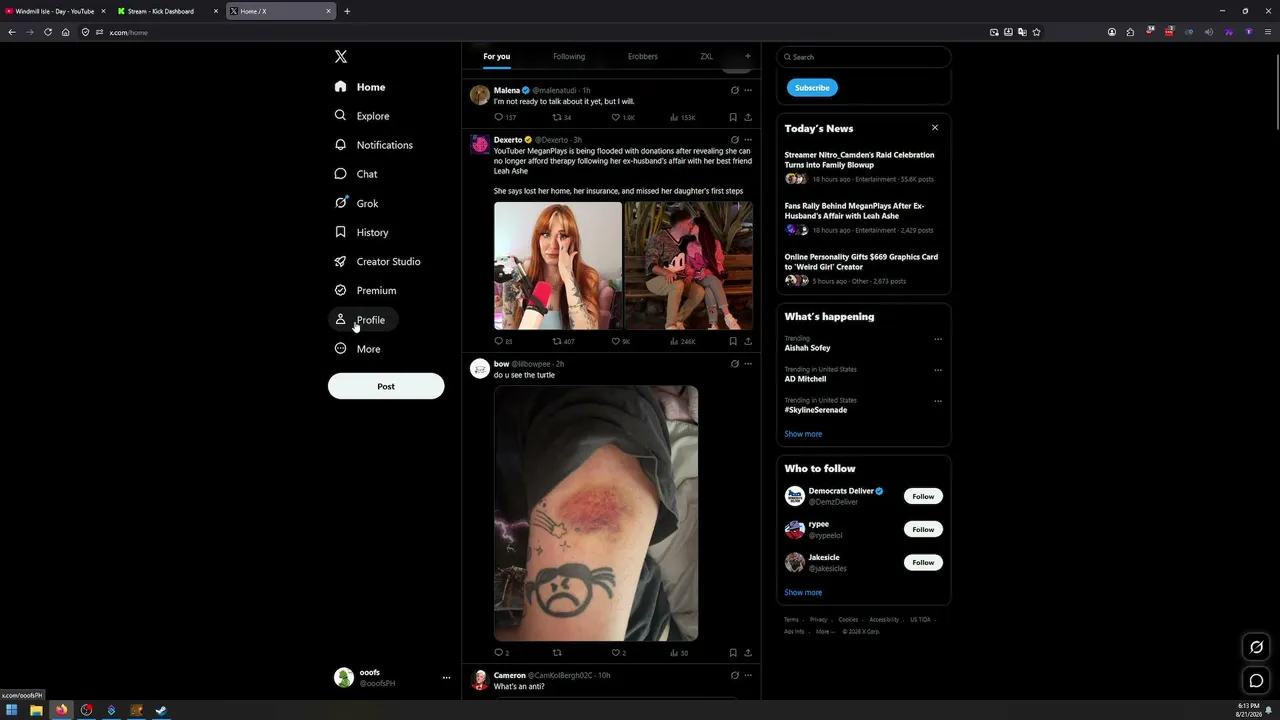Share Malena's post

pos(748,118)
